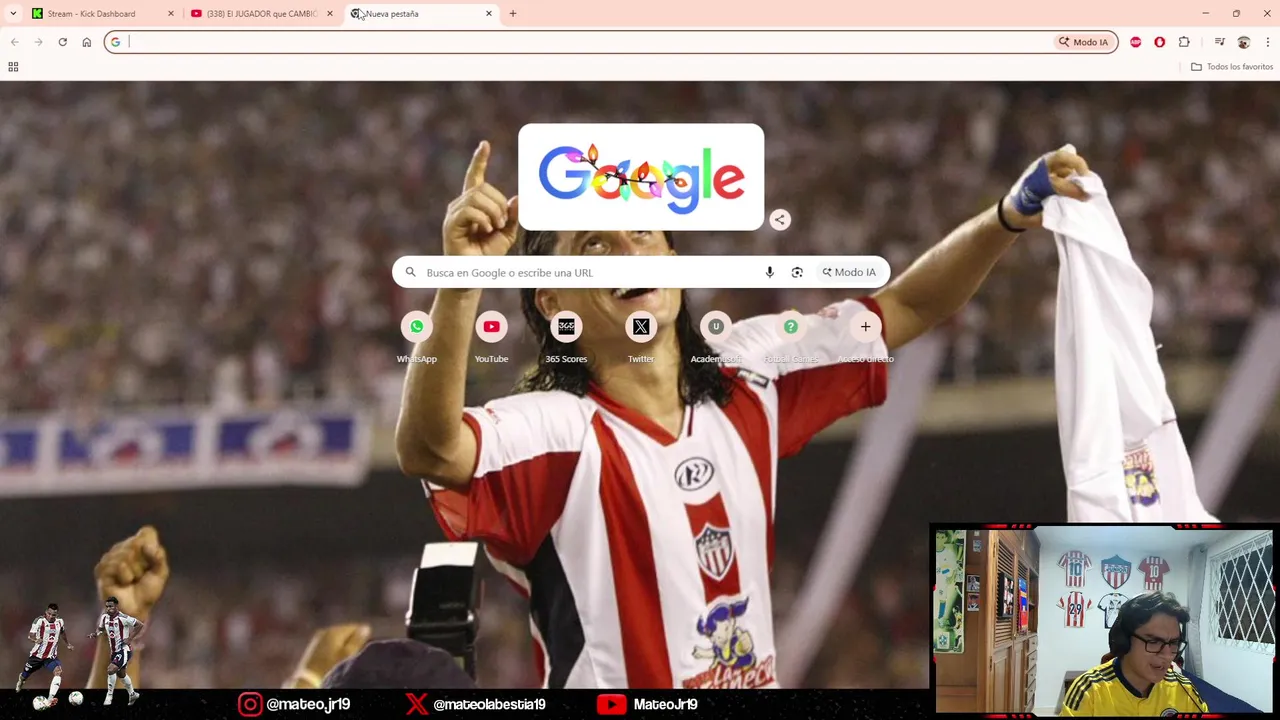Open the WhatsApp shortcut
The height and width of the screenshot is (720, 1280).
tap(417, 337)
